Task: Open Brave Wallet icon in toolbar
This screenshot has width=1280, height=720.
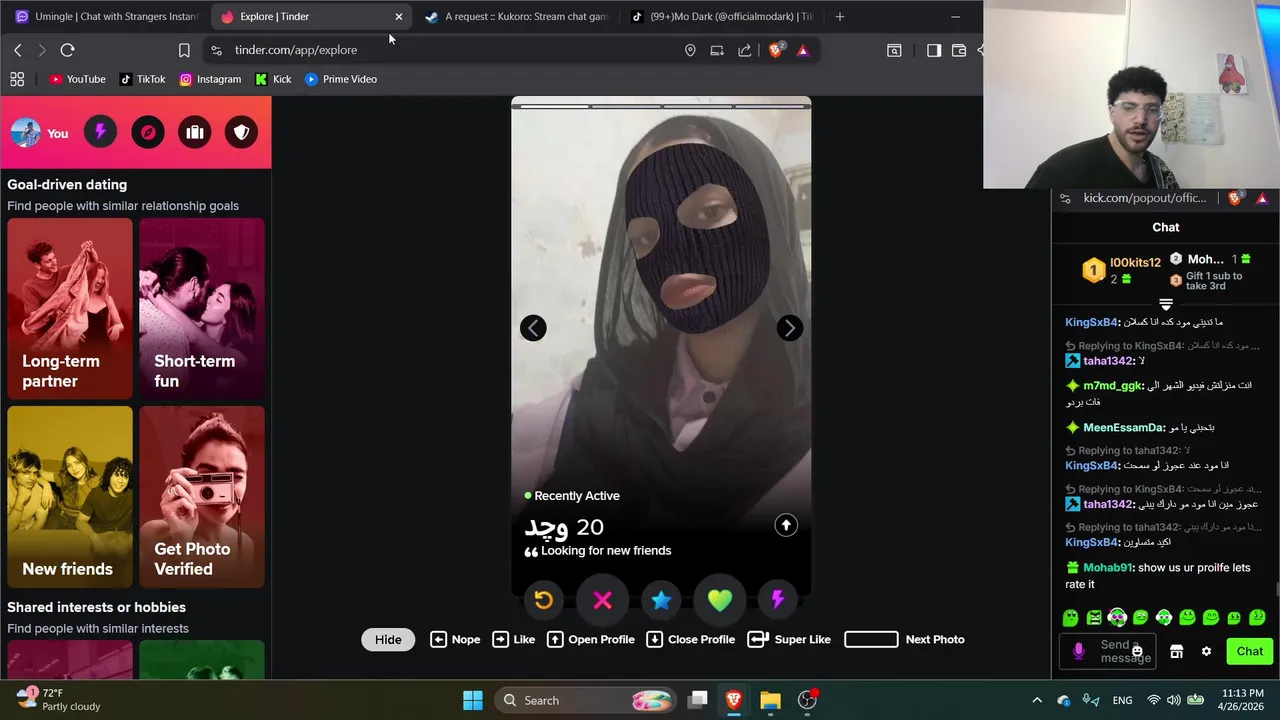Action: pyautogui.click(x=959, y=50)
